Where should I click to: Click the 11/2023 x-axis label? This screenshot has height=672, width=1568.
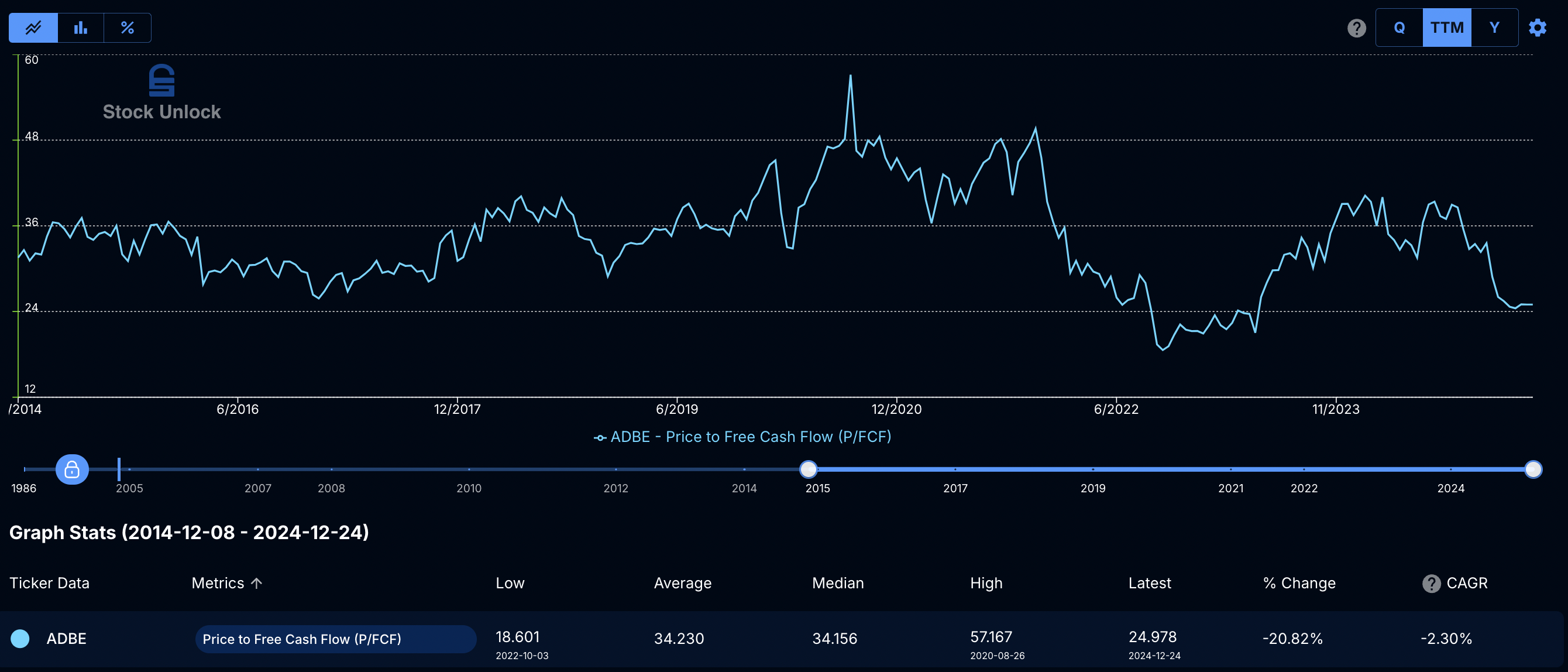tap(1336, 409)
